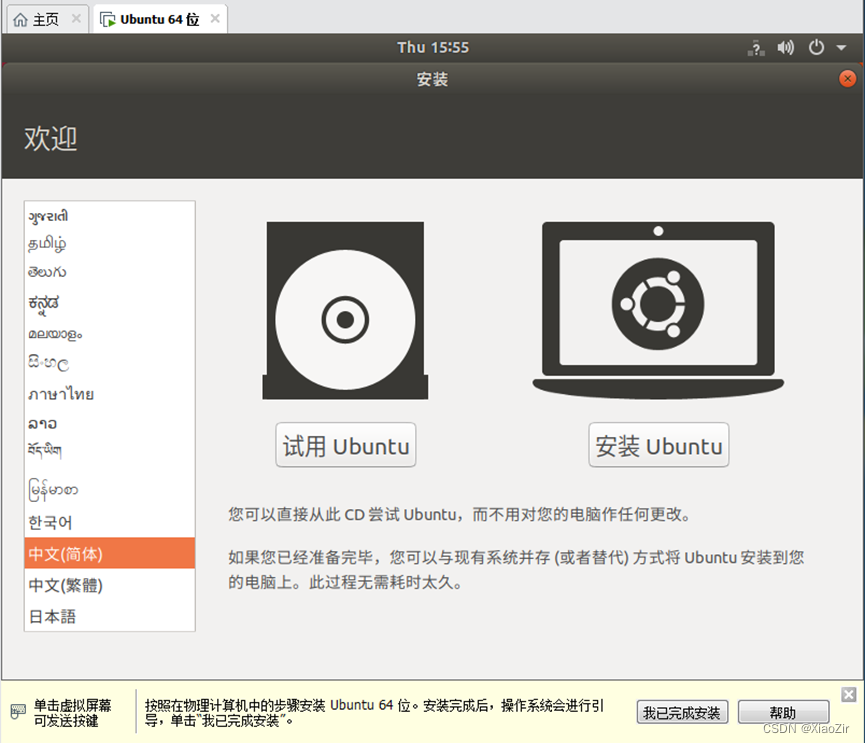Select ગુજરાતી in language list

tap(110, 216)
